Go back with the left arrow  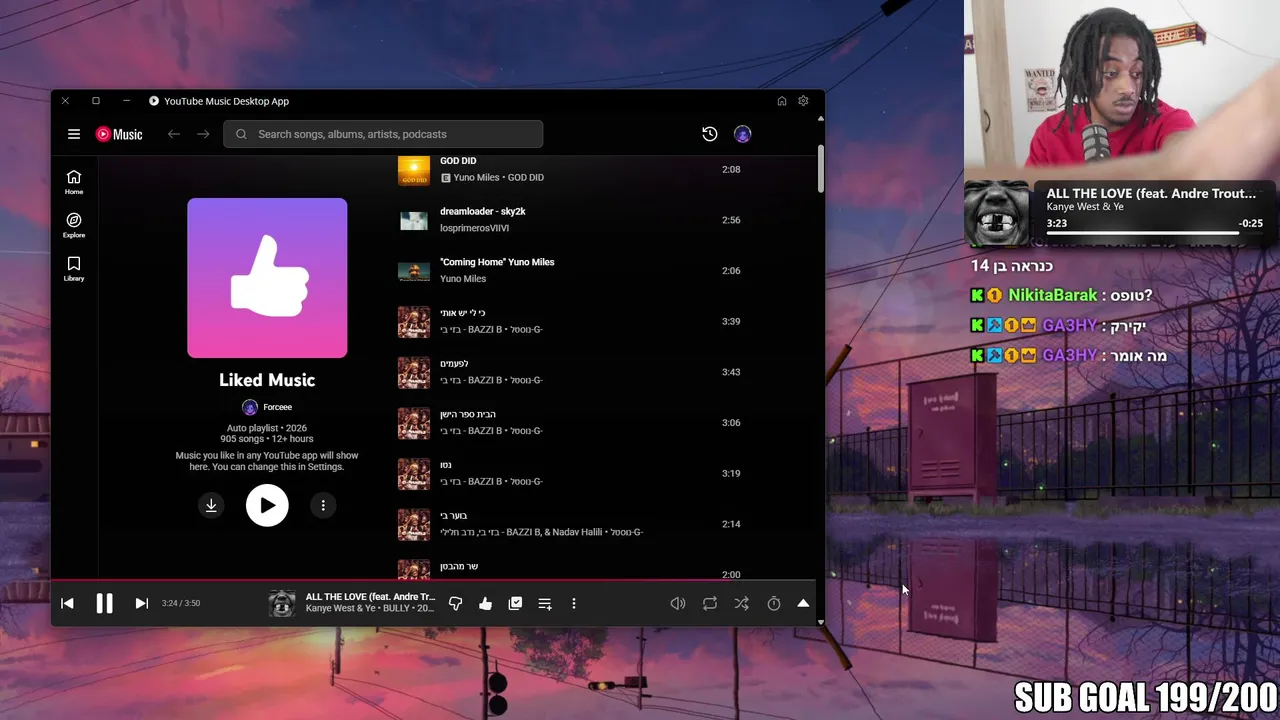[x=174, y=134]
